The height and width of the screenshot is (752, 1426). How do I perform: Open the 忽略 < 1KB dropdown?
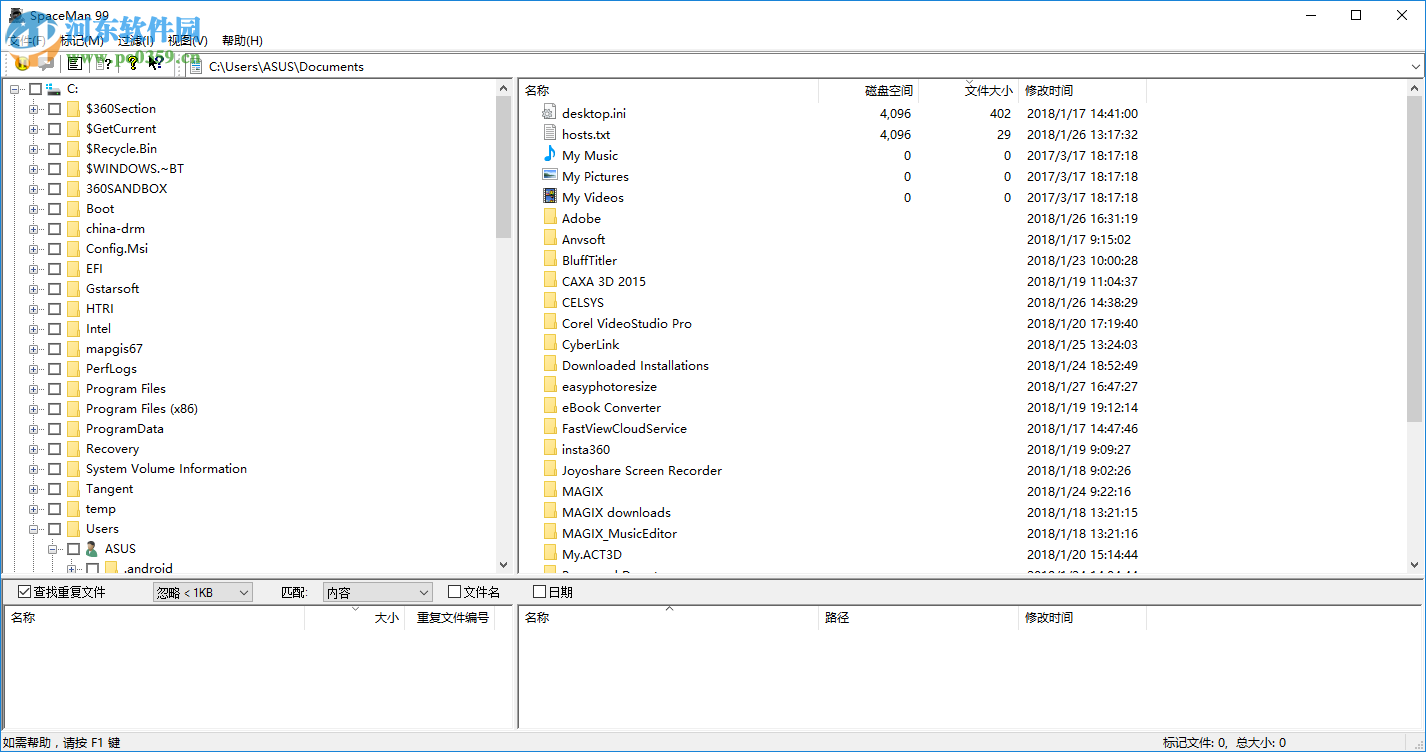coord(202,593)
